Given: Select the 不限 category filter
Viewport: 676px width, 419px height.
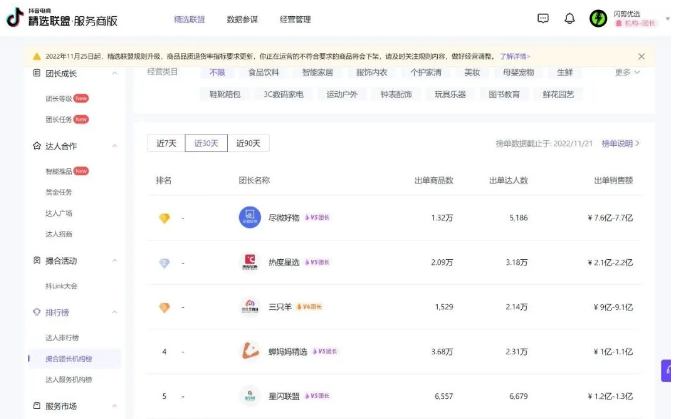Looking at the screenshot, I should (217, 72).
